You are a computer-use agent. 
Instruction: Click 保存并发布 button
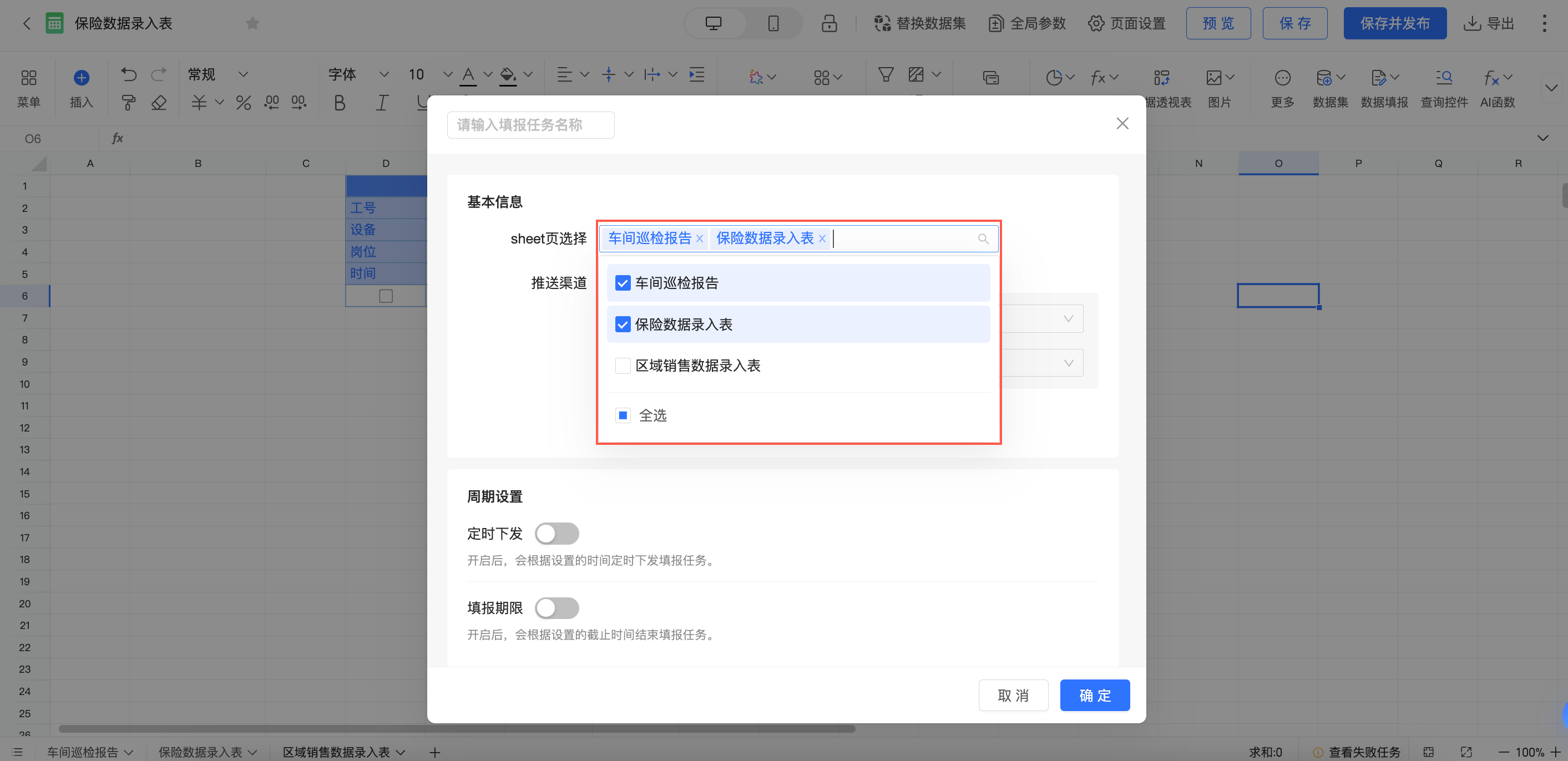(x=1394, y=24)
